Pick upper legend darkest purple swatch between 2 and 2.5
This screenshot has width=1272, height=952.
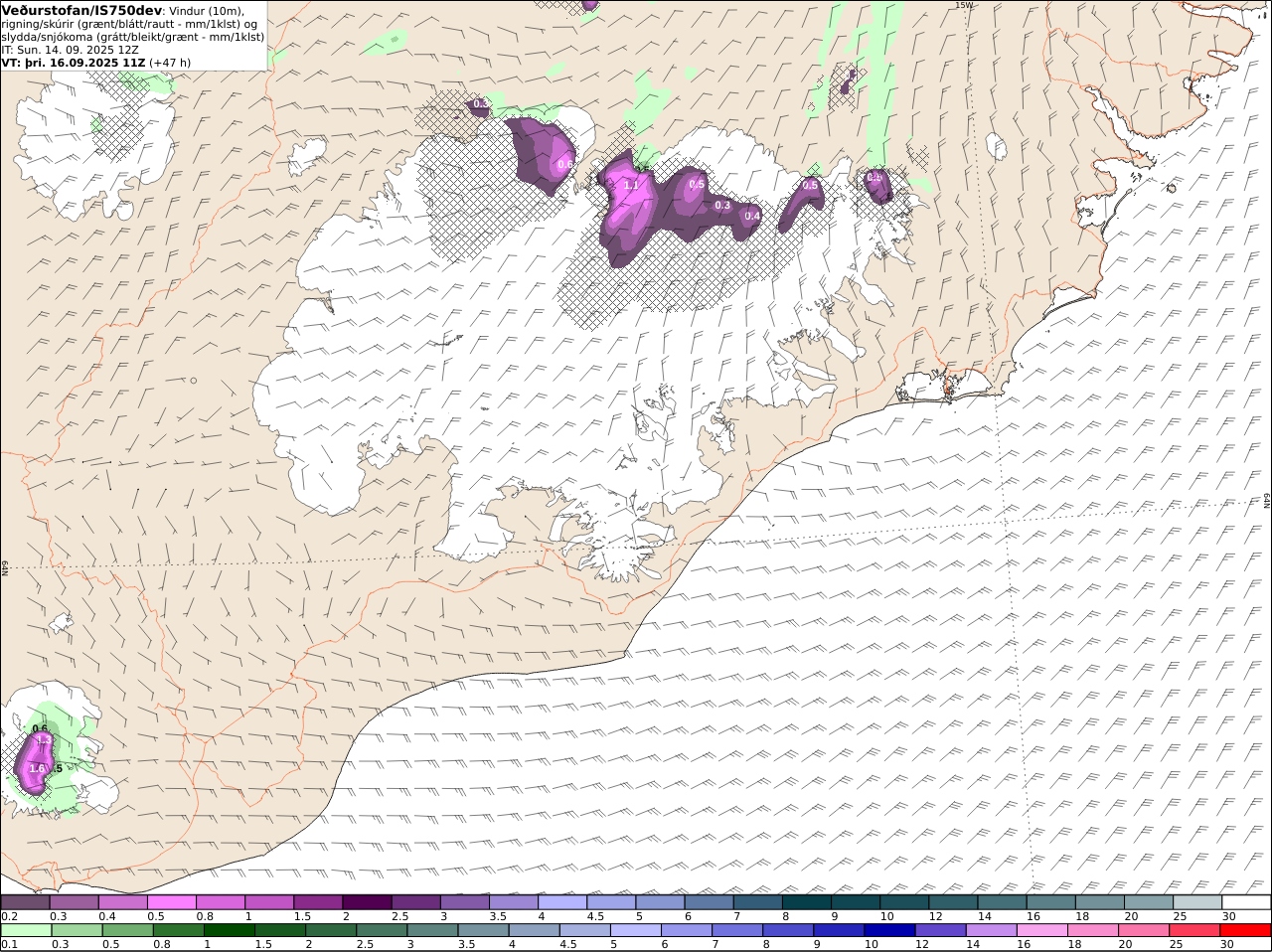367,902
